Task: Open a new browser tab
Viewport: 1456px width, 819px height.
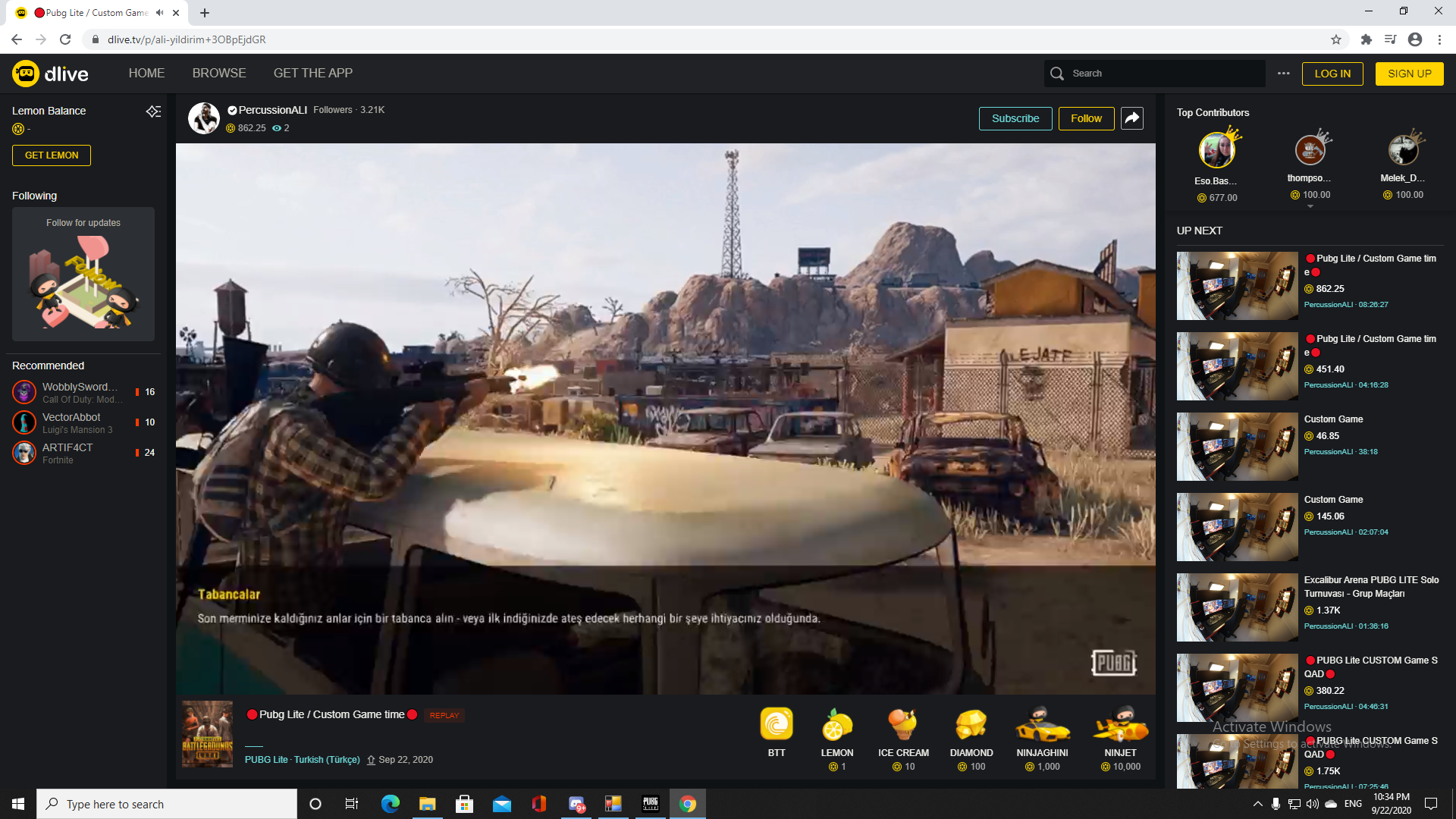Action: coord(205,13)
